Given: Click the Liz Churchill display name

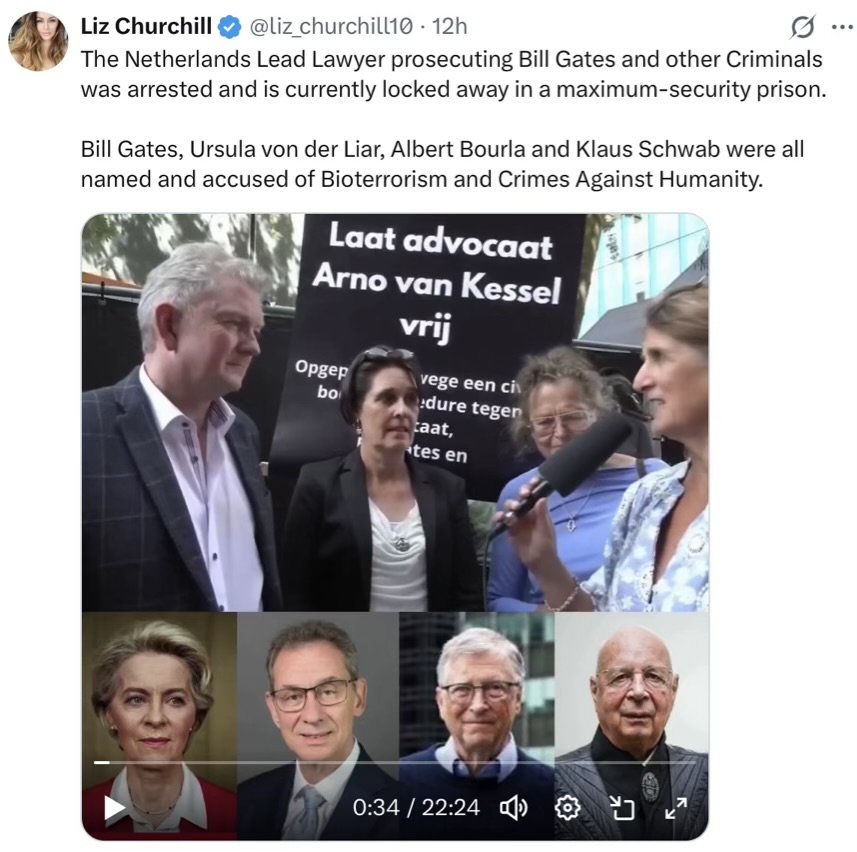Looking at the screenshot, I should point(146,26).
